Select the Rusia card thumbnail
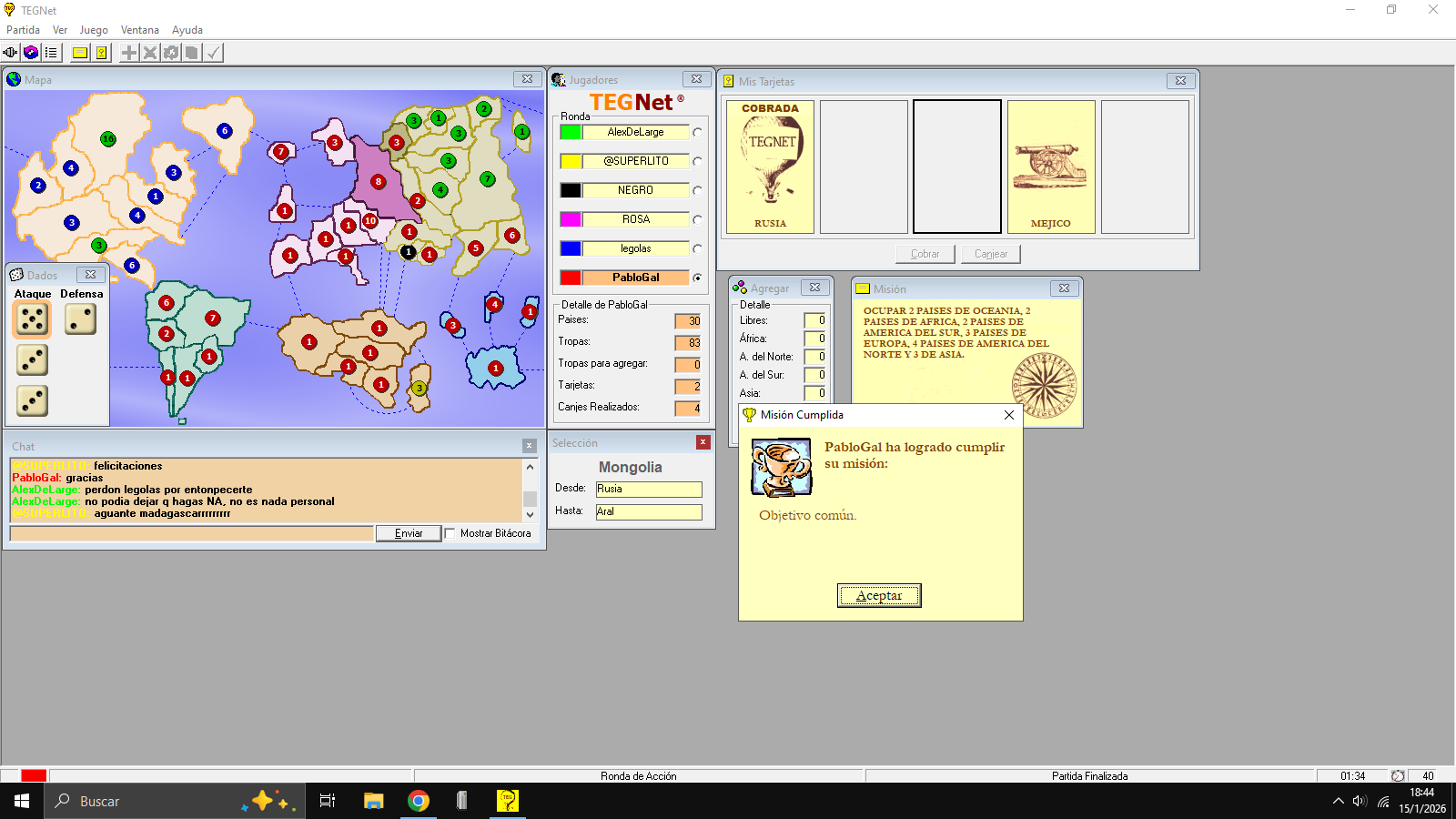Screen dimensions: 1456x819 770,167
